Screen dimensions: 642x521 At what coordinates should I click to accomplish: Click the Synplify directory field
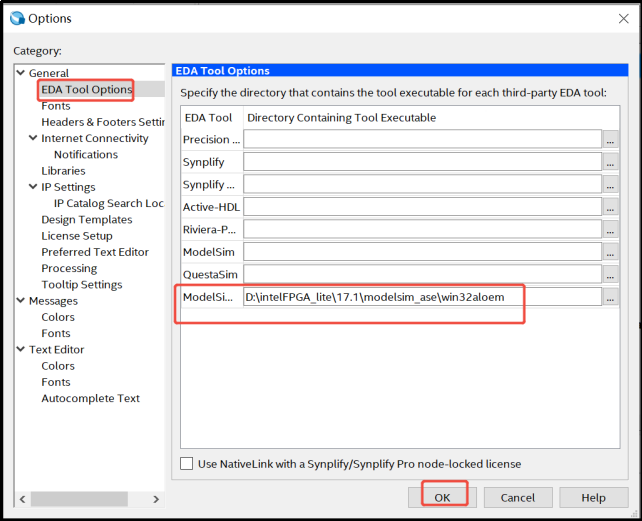(x=422, y=162)
